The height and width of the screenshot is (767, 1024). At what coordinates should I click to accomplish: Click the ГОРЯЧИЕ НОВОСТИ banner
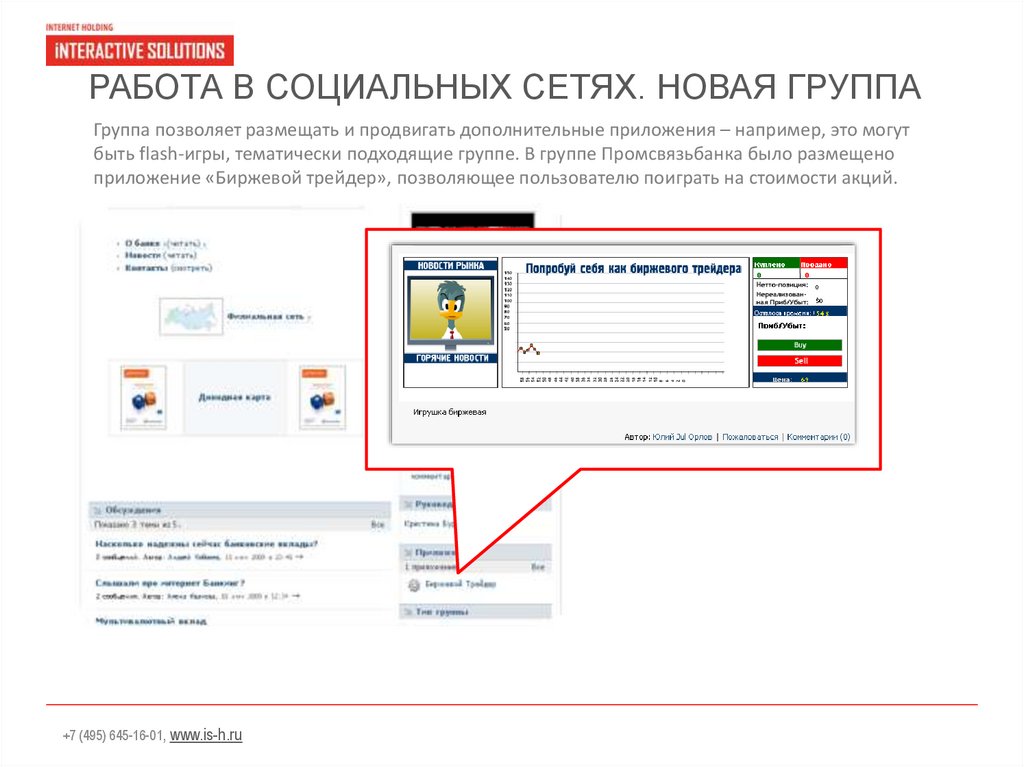(451, 358)
